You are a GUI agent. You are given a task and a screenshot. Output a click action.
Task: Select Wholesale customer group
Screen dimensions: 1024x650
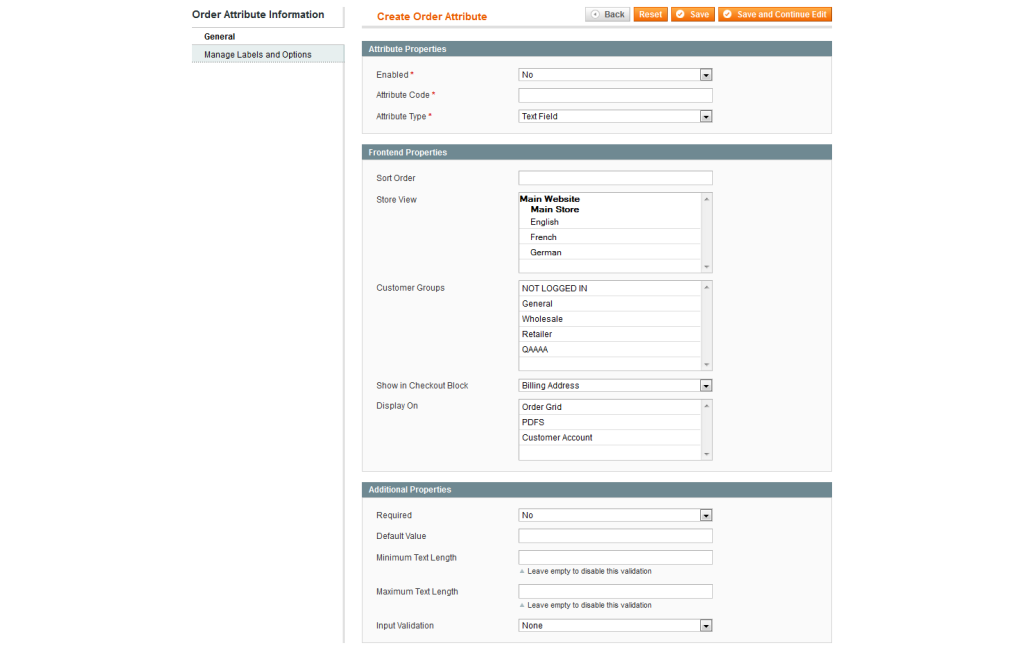[610, 319]
